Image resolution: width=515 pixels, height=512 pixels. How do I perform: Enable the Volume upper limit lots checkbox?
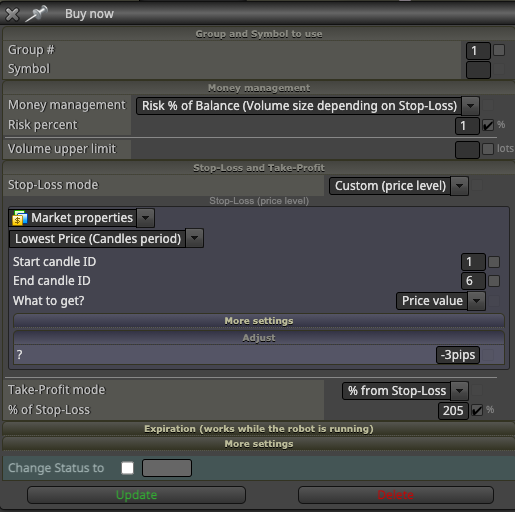pos(488,149)
